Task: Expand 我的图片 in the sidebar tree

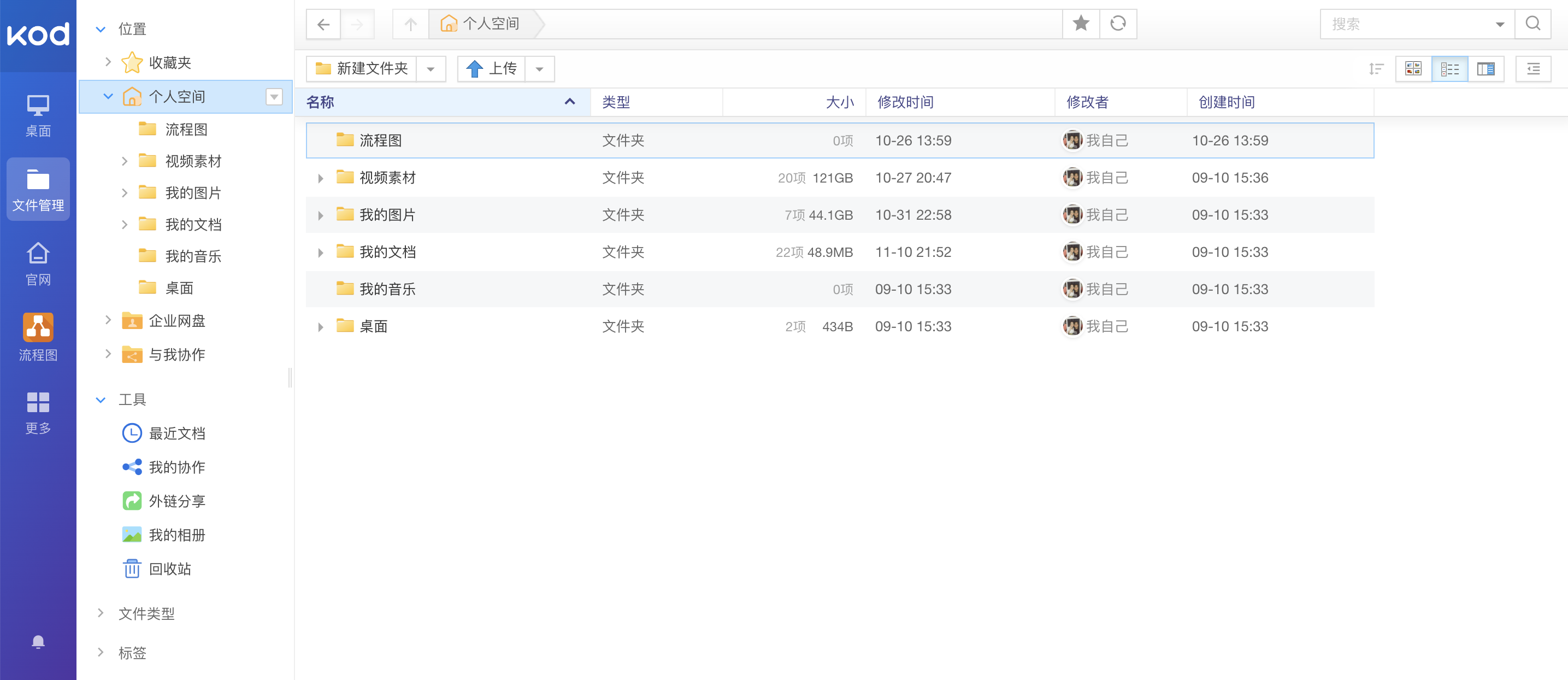Action: (124, 192)
